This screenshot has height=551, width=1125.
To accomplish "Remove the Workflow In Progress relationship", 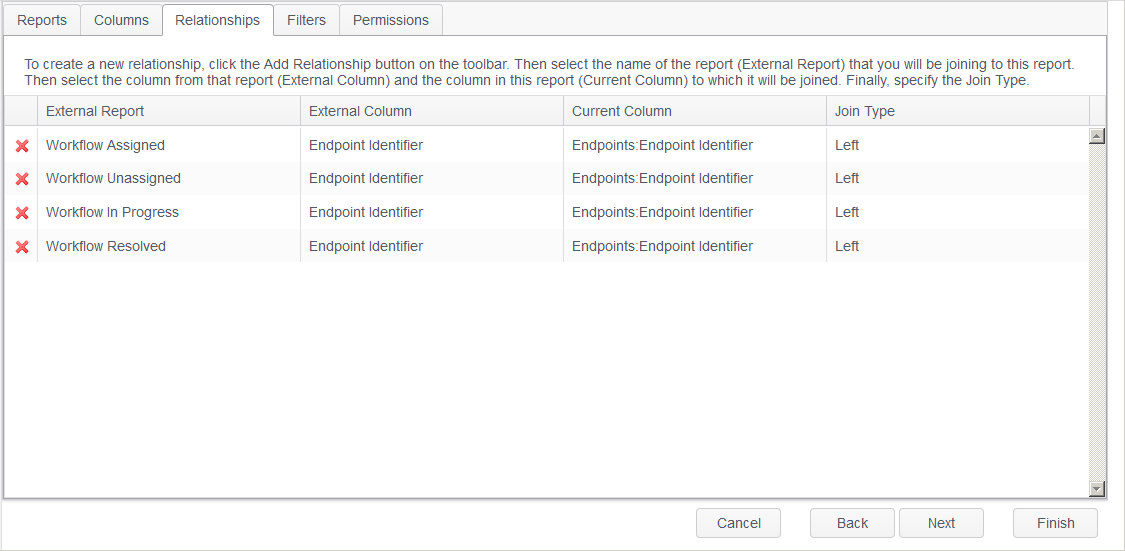I will [x=22, y=213].
